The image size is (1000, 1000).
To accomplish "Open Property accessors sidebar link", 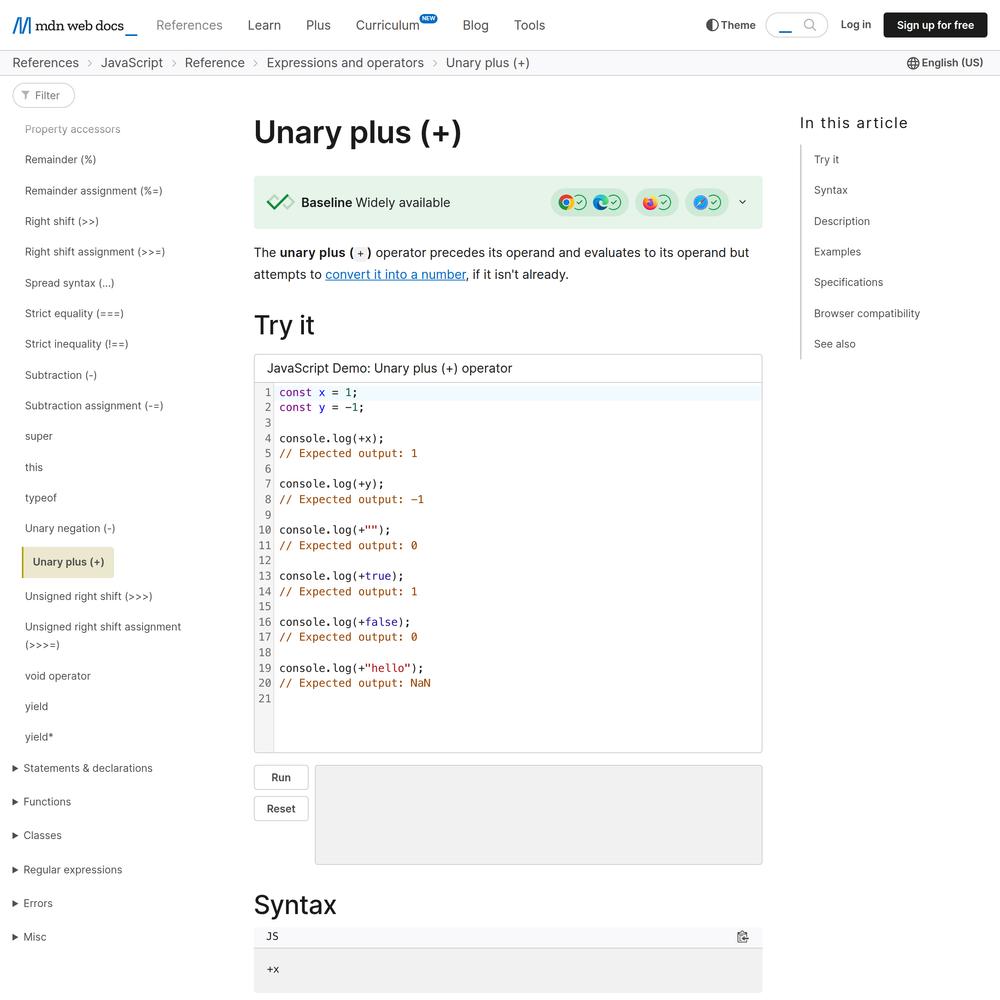I will (x=73, y=129).
